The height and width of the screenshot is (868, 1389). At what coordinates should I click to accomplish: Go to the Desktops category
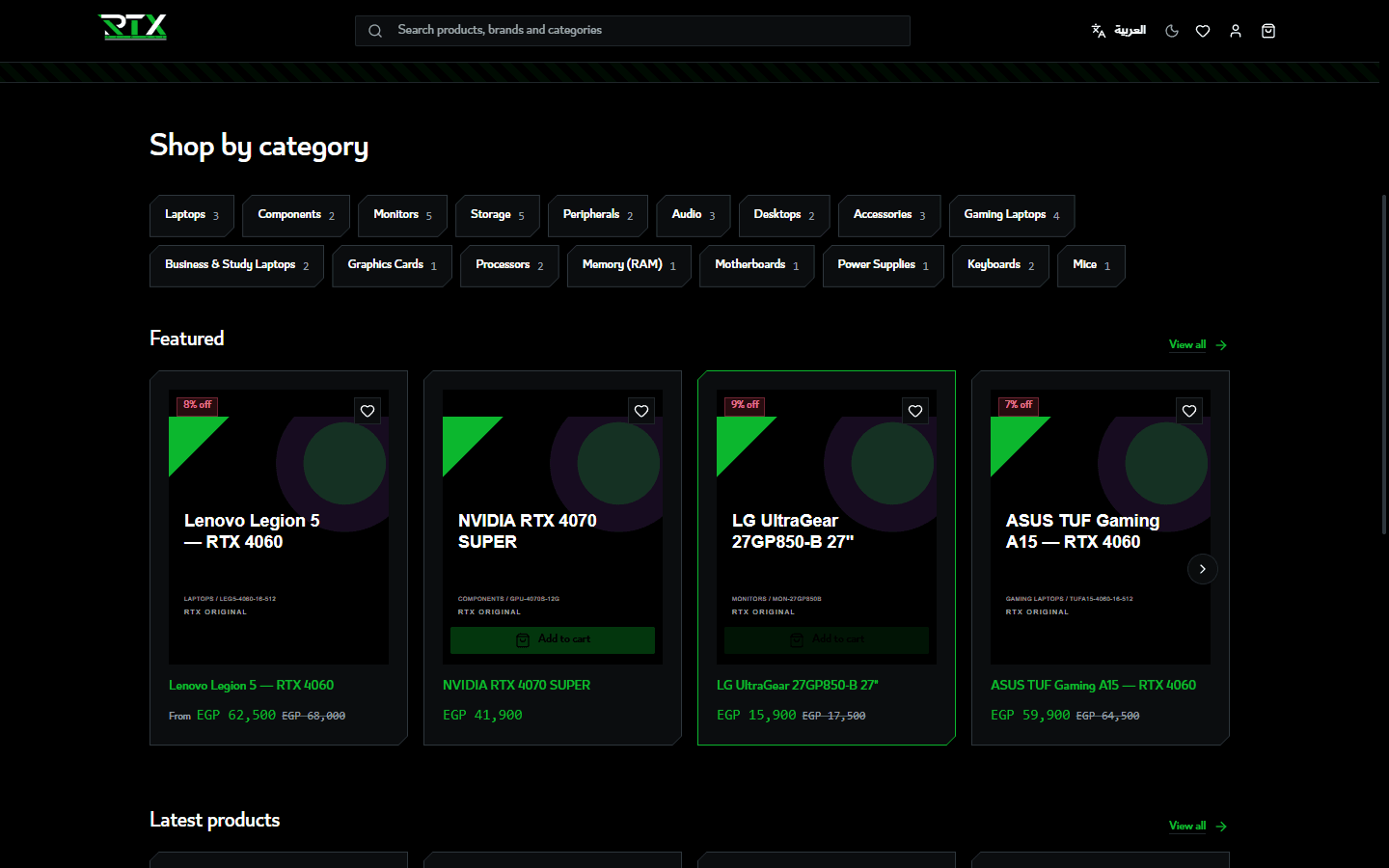point(784,215)
